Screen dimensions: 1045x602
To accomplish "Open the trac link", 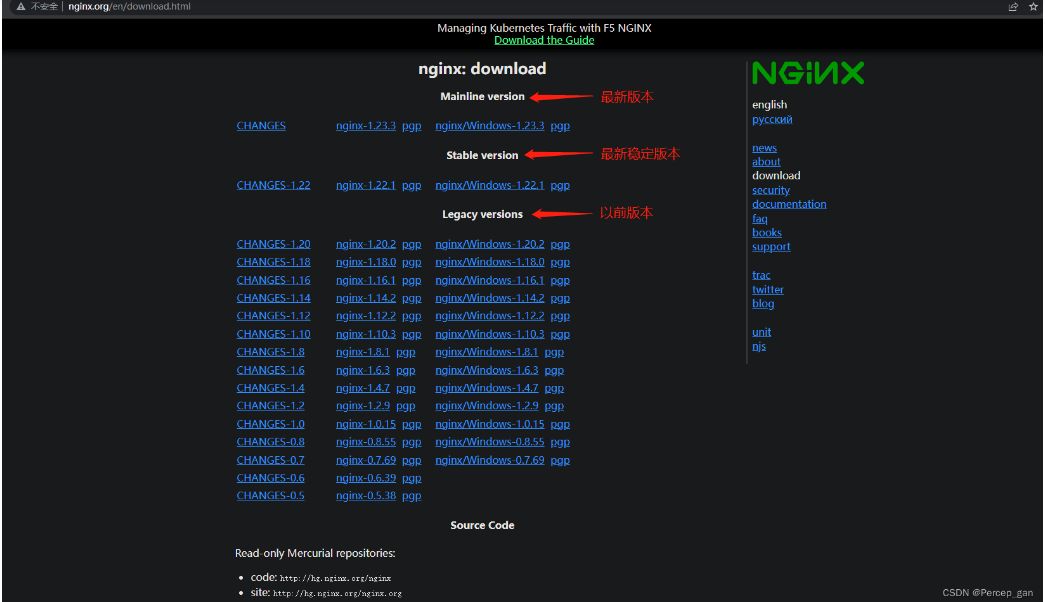I will click(x=761, y=275).
